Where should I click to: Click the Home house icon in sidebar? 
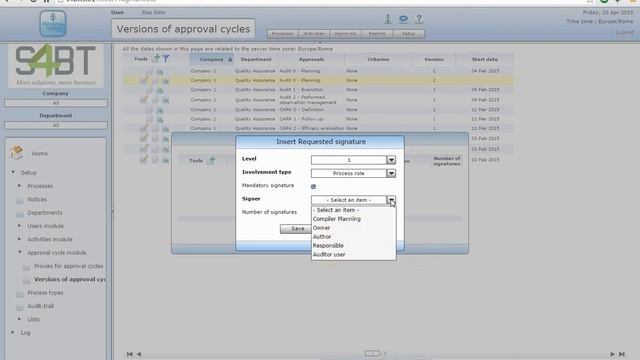[x=17, y=153]
